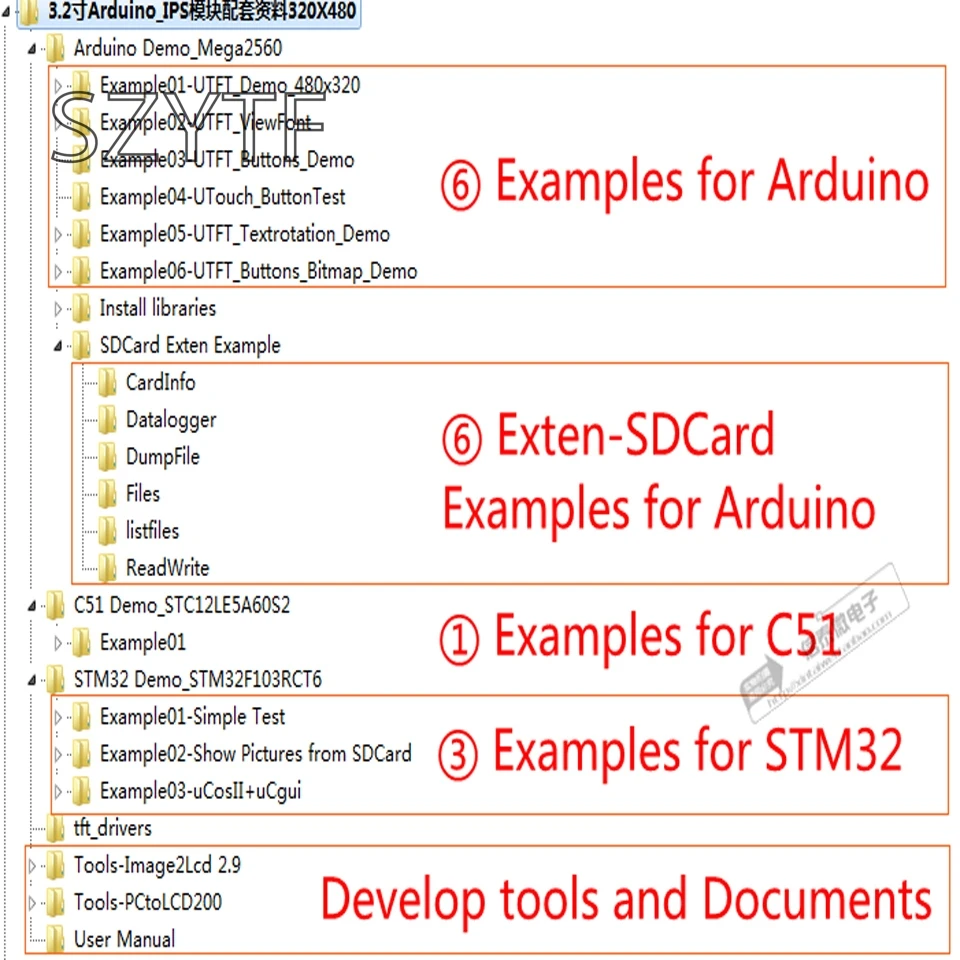Select the 'DumpFile' label
The height and width of the screenshot is (960, 960).
[x=163, y=457]
